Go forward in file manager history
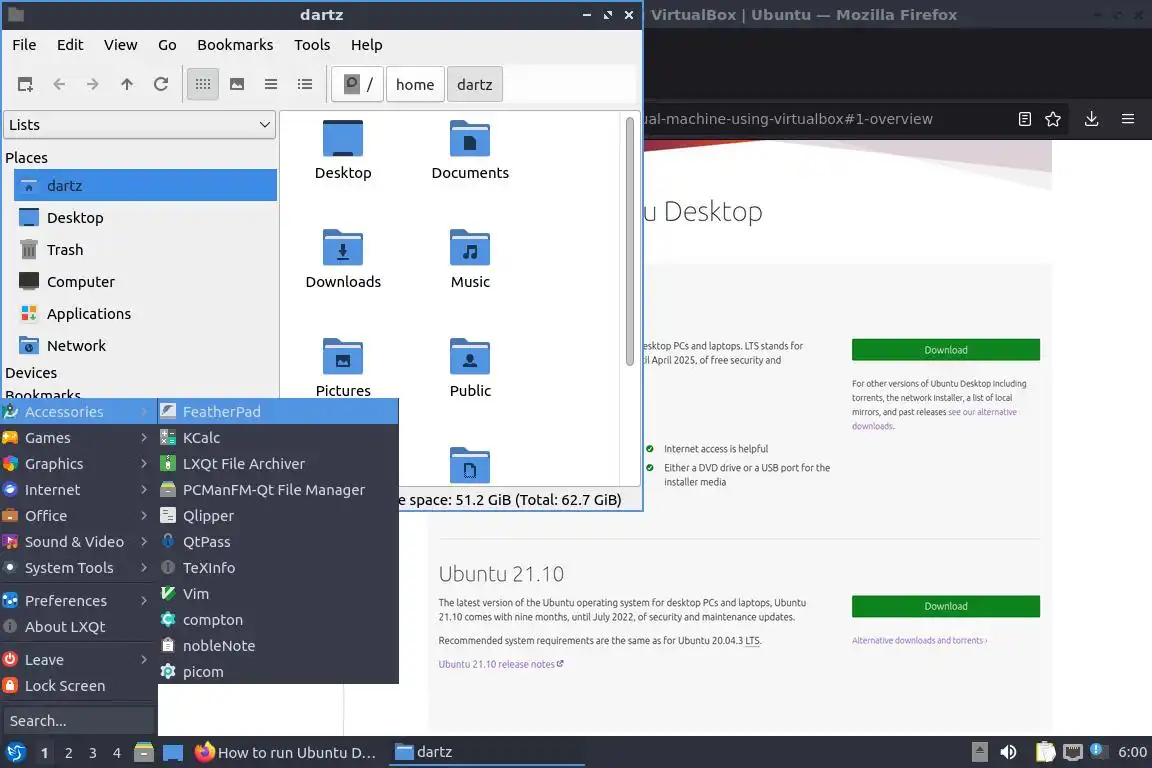This screenshot has width=1152, height=768. (x=93, y=85)
